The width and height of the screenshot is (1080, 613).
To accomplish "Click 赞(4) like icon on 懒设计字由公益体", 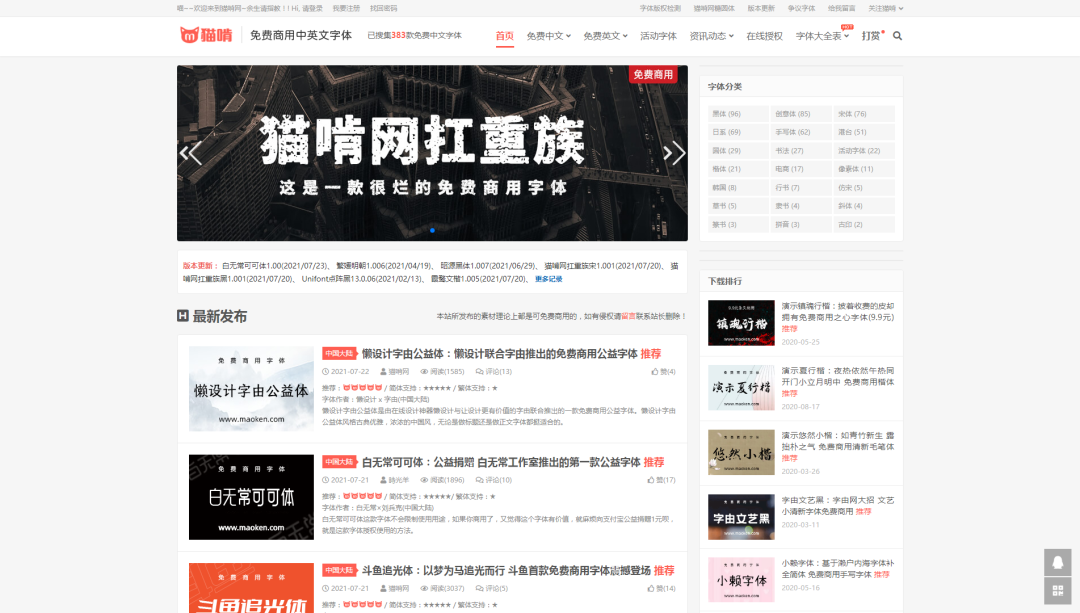I will pos(654,371).
